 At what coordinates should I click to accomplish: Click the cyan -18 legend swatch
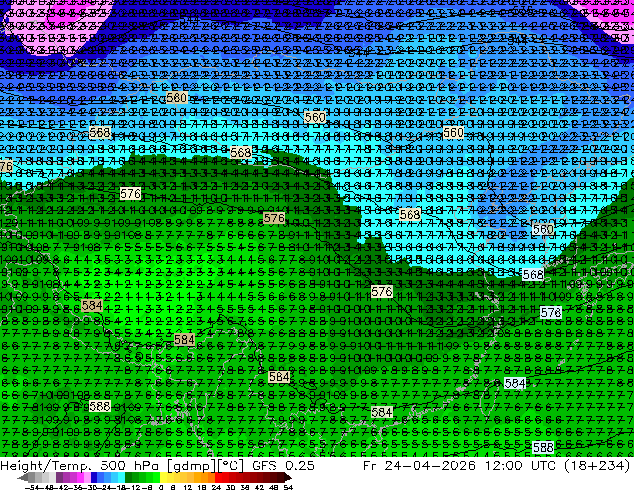click(121, 477)
